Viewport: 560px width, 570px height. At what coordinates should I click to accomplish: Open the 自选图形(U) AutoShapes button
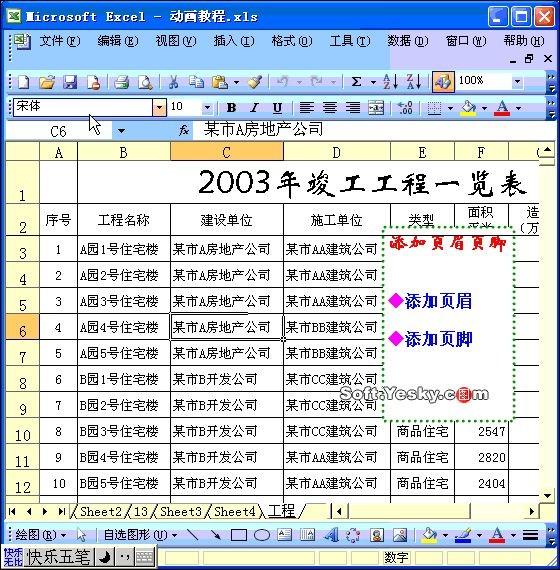click(140, 535)
